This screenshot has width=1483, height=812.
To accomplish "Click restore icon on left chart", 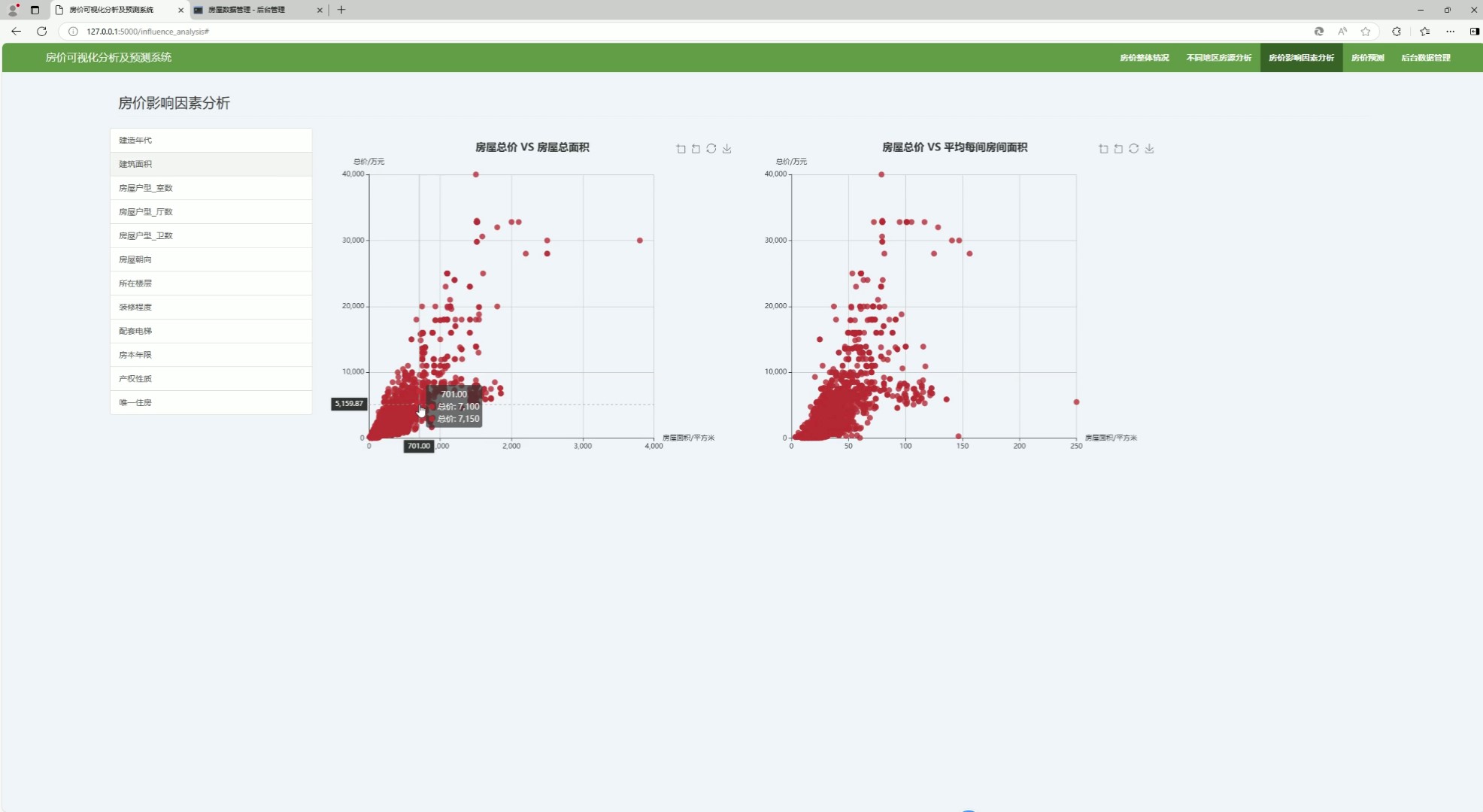I will point(711,149).
